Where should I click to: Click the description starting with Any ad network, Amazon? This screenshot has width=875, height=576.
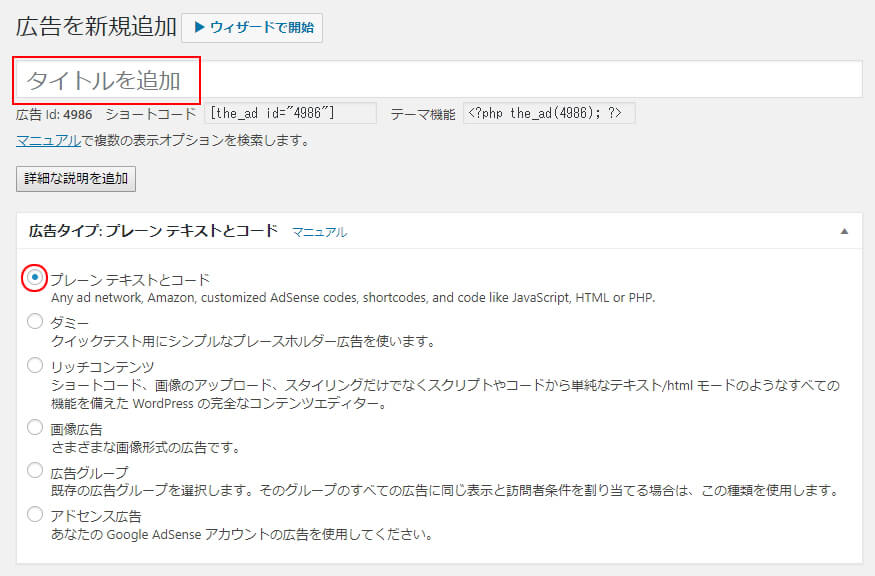coord(353,297)
